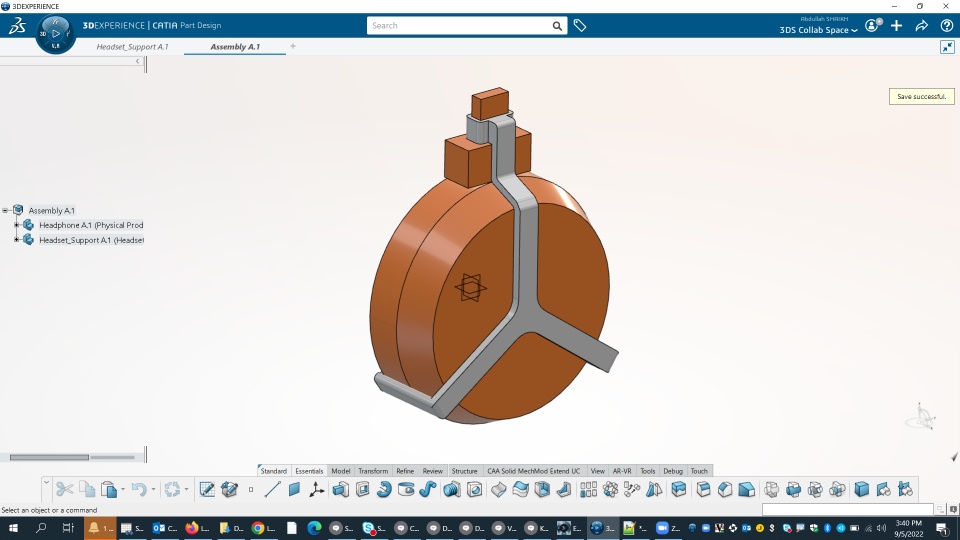Open the Refine toolbar tab
Screen dimensions: 960x540
coord(405,471)
